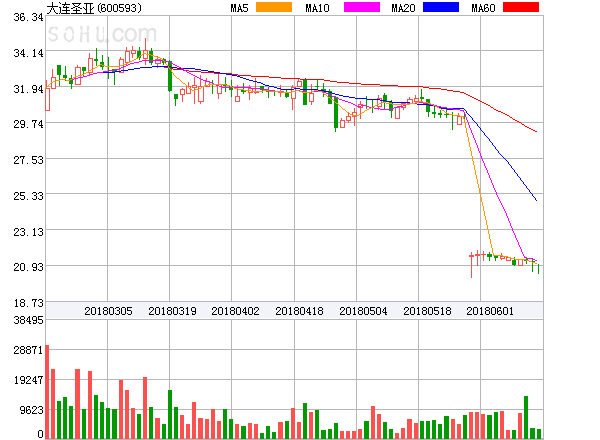Click the tallest red volume bar at chart start
The image size is (600, 440).
pos(47,392)
